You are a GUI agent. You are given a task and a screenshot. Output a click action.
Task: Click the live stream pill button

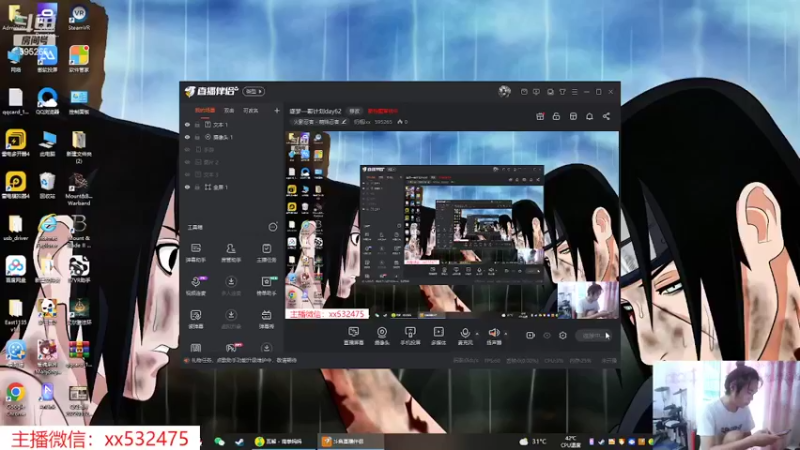593,335
